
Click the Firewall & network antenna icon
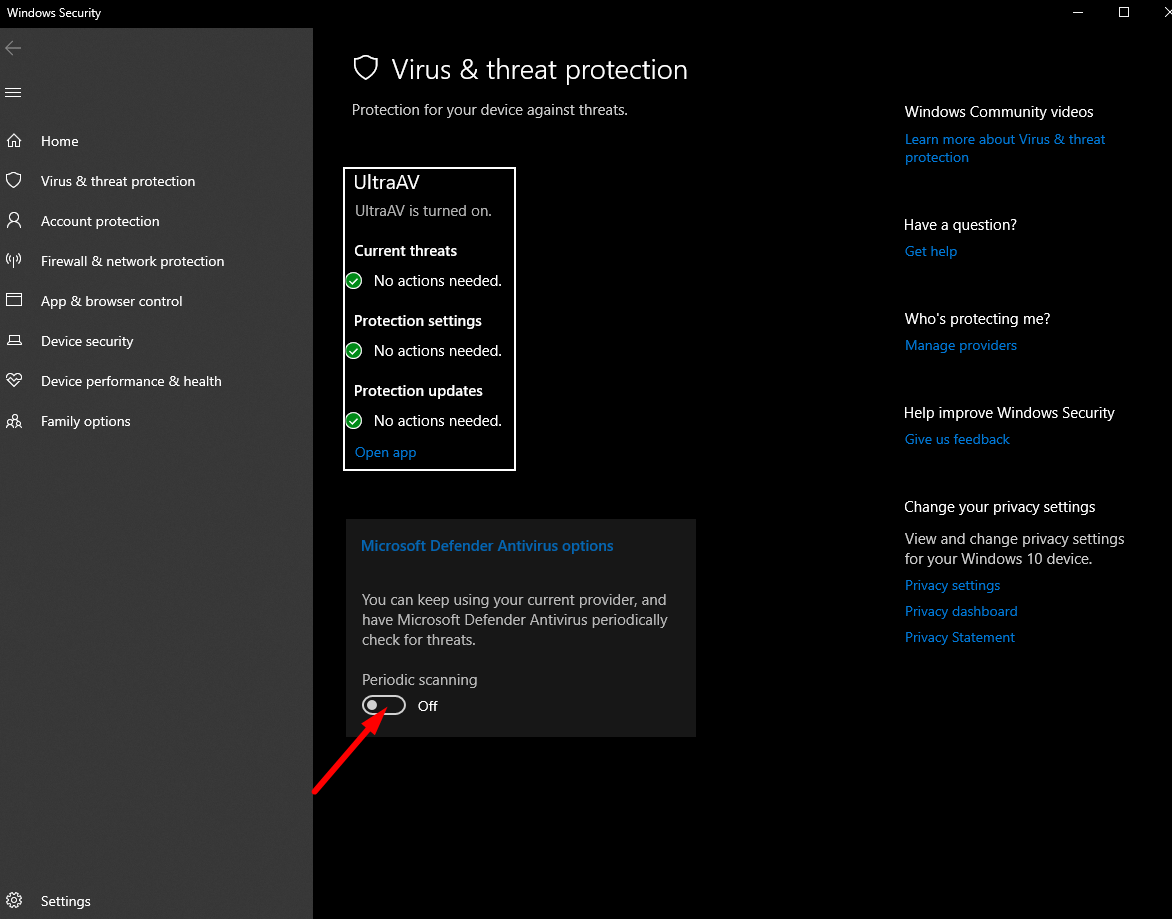click(13, 260)
